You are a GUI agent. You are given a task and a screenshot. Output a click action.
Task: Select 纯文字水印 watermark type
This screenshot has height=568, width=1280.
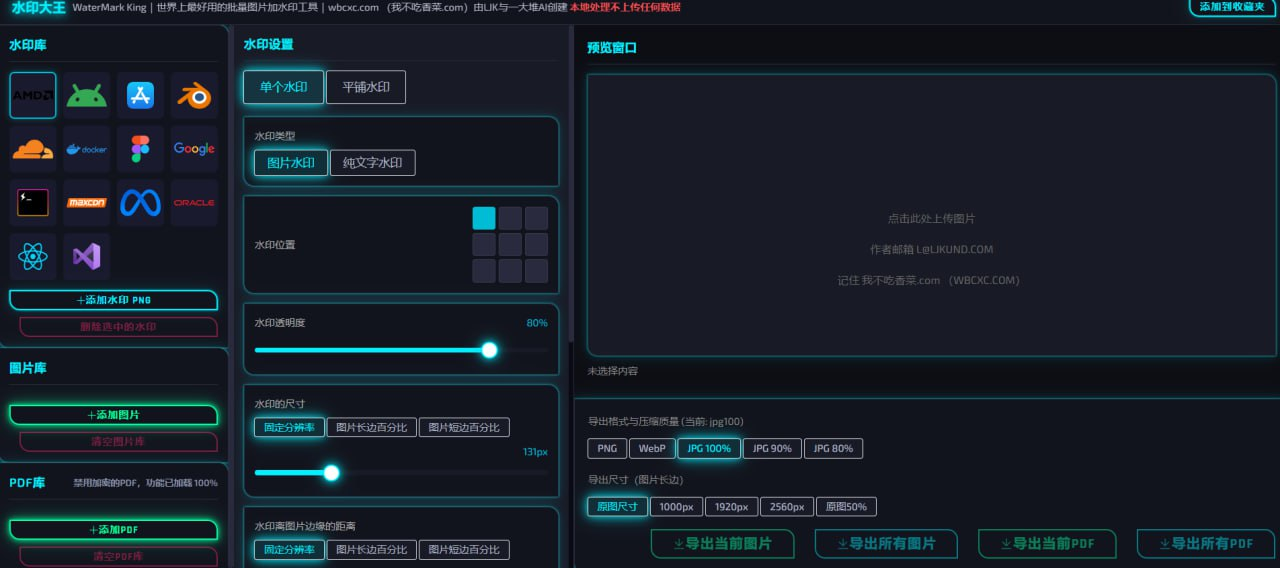pyautogui.click(x=373, y=163)
